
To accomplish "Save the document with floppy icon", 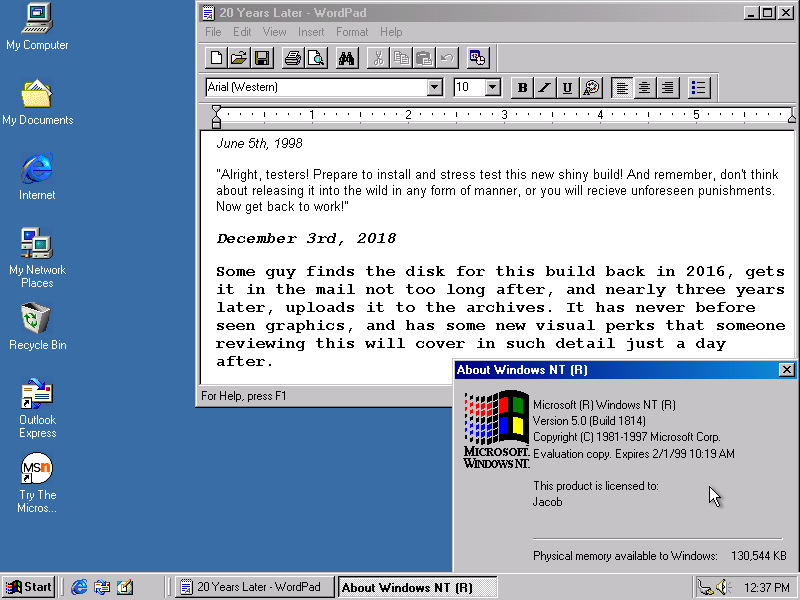I will click(x=262, y=58).
